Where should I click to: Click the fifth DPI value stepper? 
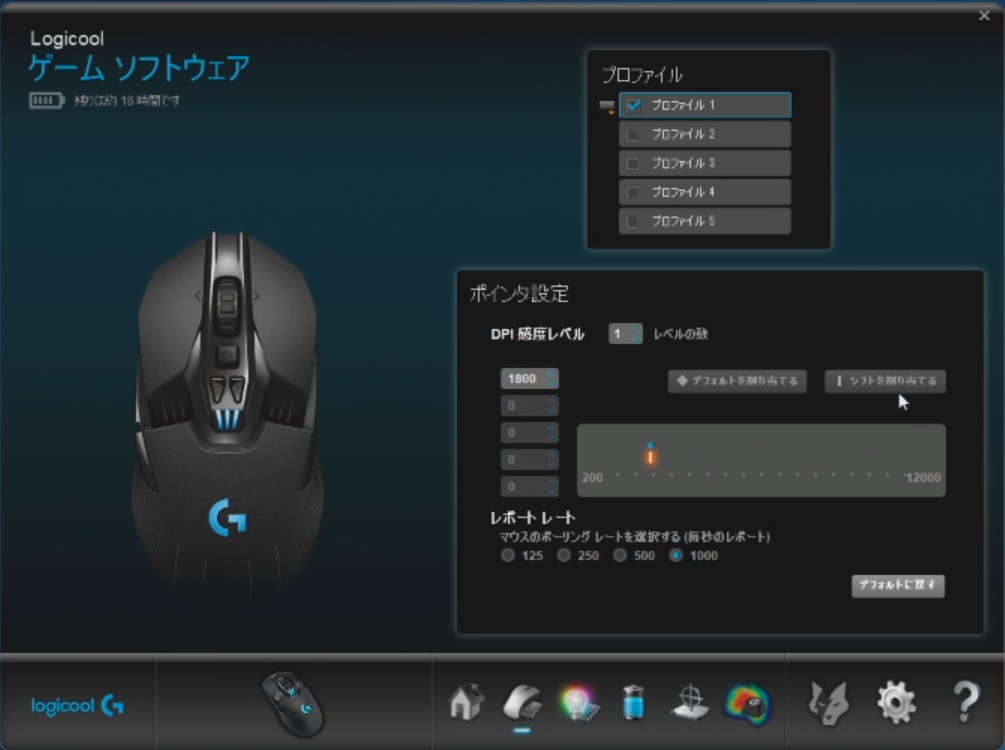tap(551, 487)
